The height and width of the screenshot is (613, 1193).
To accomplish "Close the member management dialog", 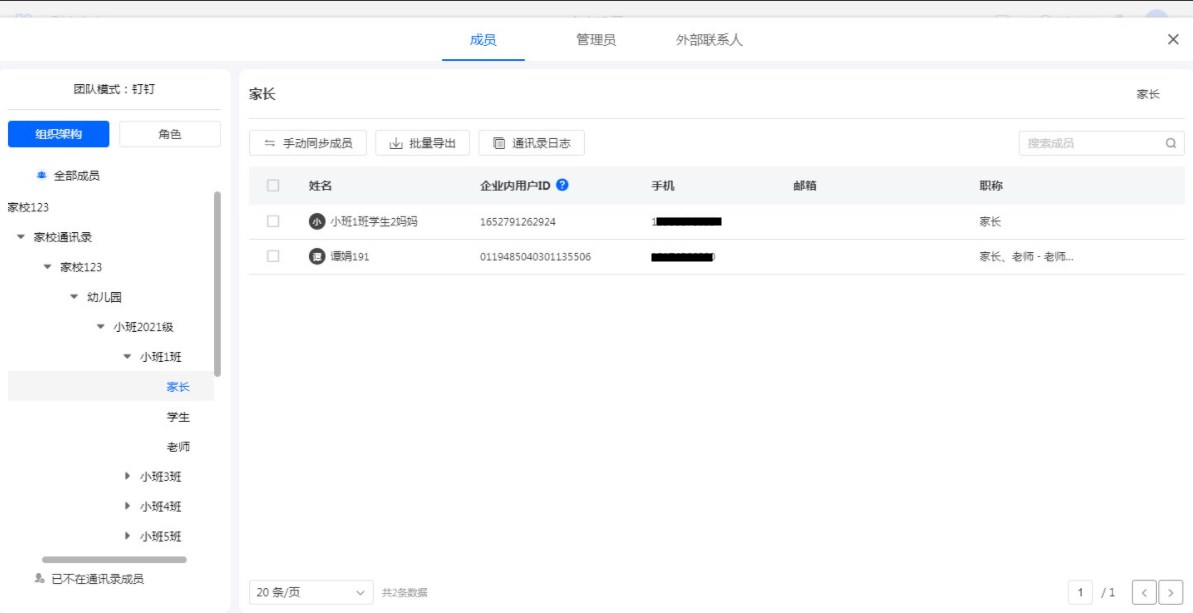I will click(1173, 39).
